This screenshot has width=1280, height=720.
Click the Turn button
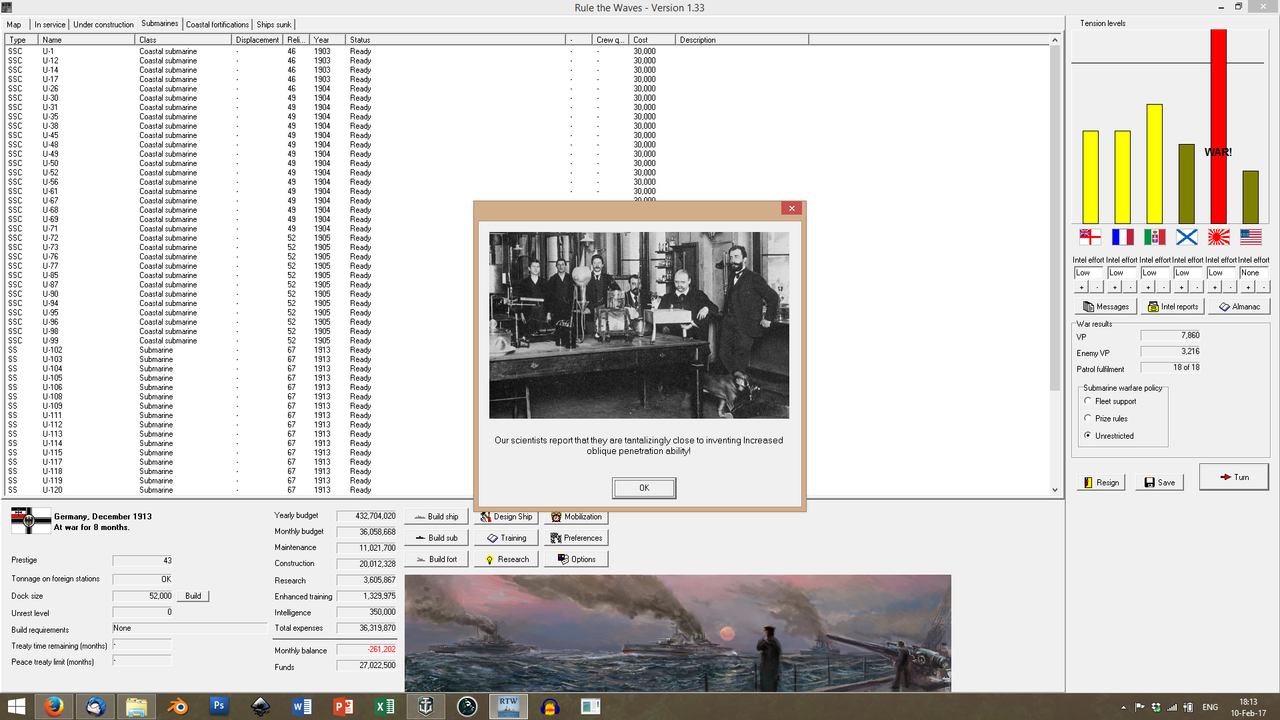point(1234,477)
